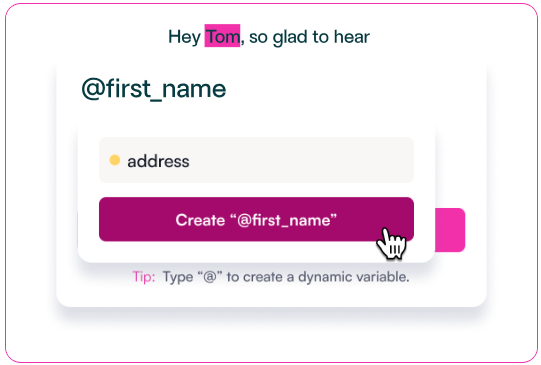Viewport: 541px width, 365px height.
Task: Click the word Create on the magenta button
Action: point(200,220)
